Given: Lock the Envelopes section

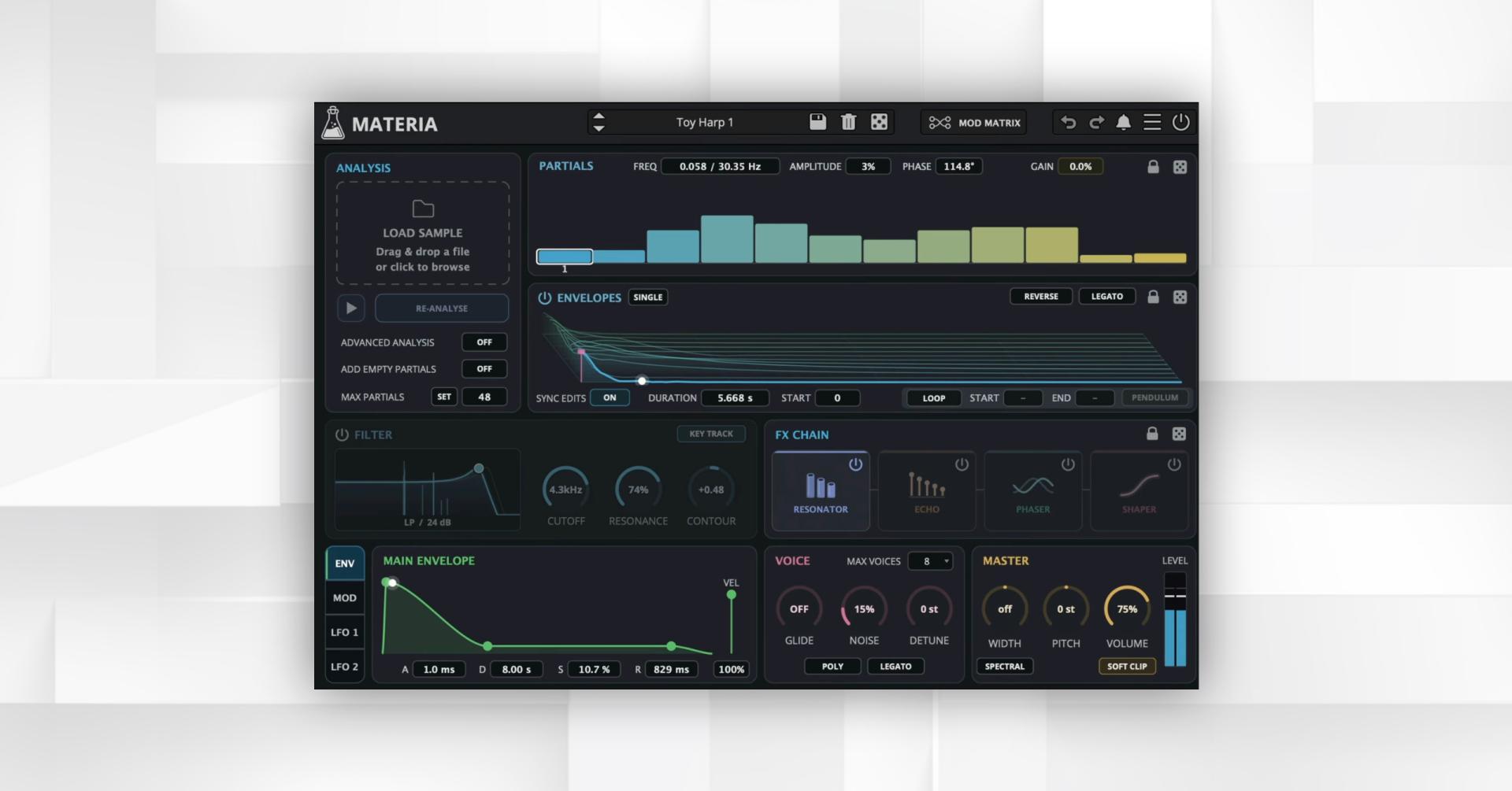Looking at the screenshot, I should coord(1153,297).
